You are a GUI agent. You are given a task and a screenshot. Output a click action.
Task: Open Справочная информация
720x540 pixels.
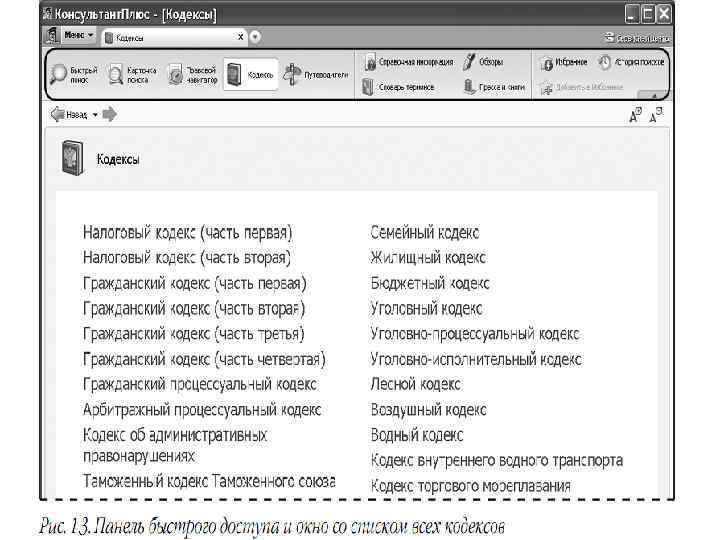click(x=409, y=62)
